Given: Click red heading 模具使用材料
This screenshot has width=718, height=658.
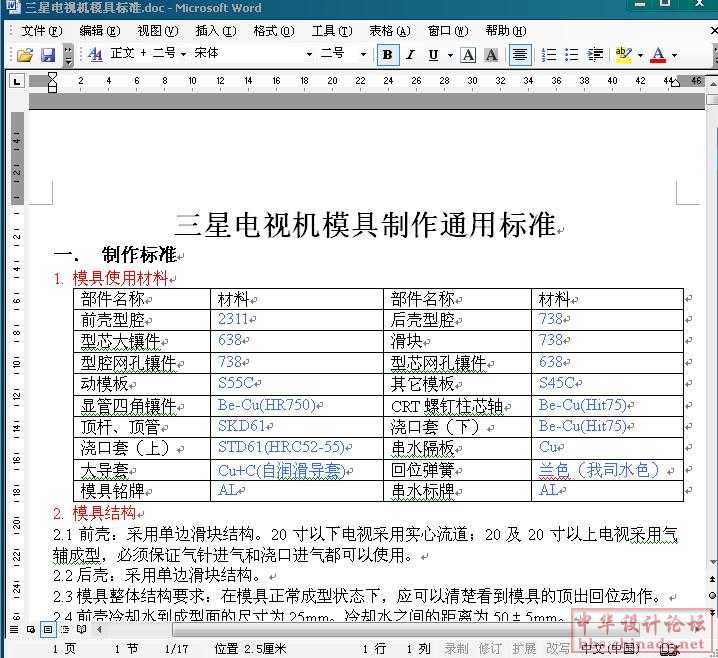Looking at the screenshot, I should [x=120, y=278].
